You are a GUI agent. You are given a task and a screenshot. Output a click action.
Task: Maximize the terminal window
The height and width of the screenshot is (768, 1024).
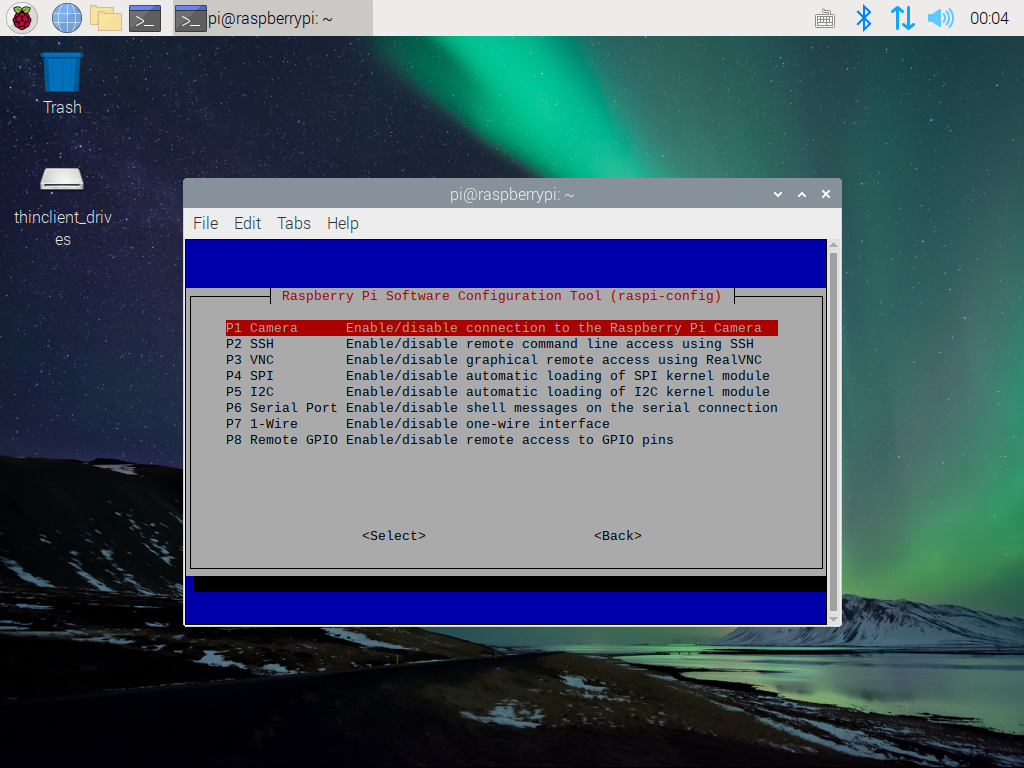point(802,195)
